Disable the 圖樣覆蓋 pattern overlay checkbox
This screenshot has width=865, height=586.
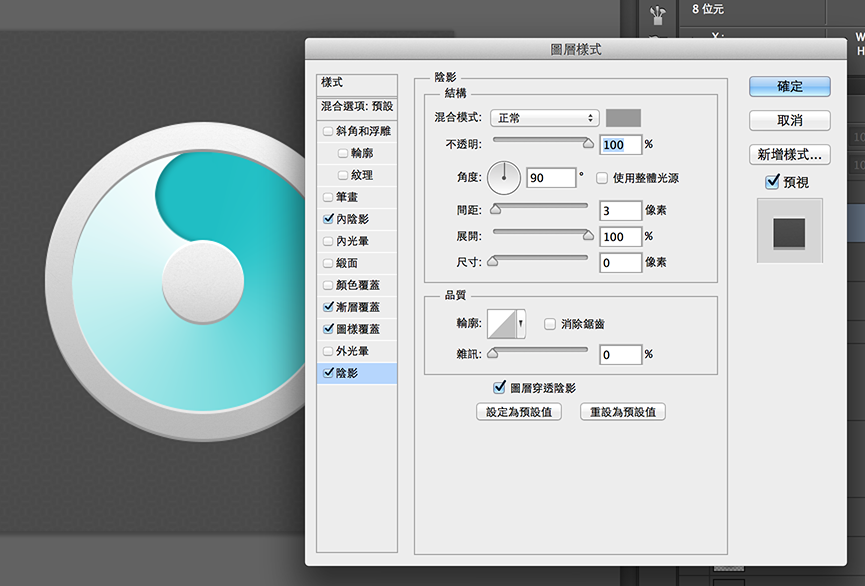328,329
